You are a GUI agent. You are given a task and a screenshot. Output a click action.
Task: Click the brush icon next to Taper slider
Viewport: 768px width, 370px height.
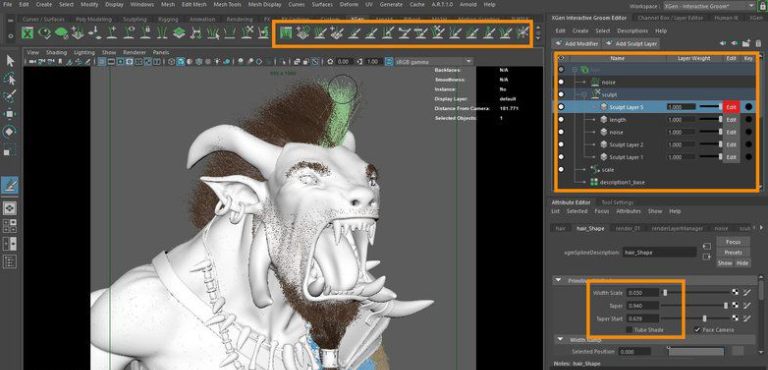(746, 305)
